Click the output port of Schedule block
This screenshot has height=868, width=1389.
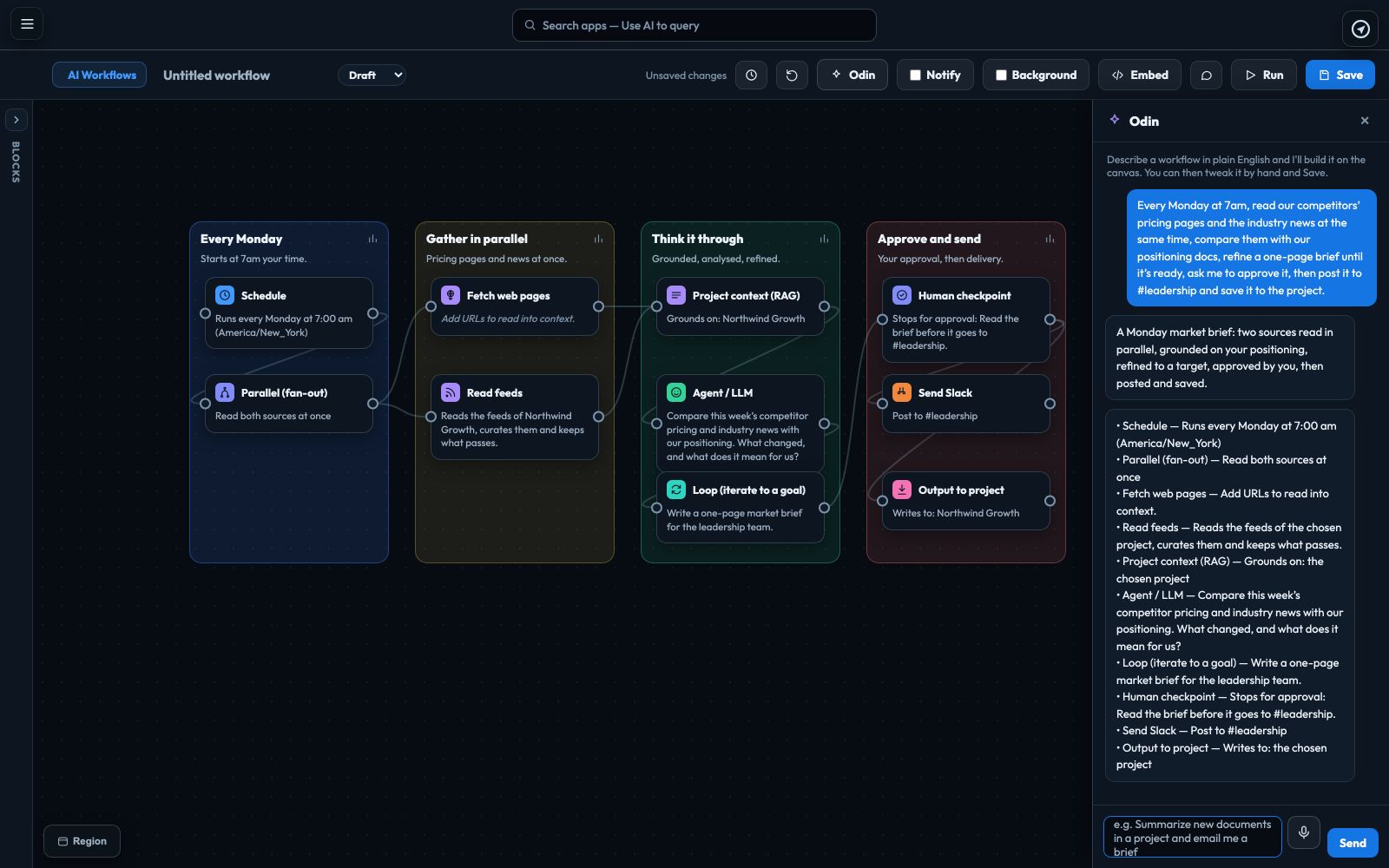(x=372, y=313)
